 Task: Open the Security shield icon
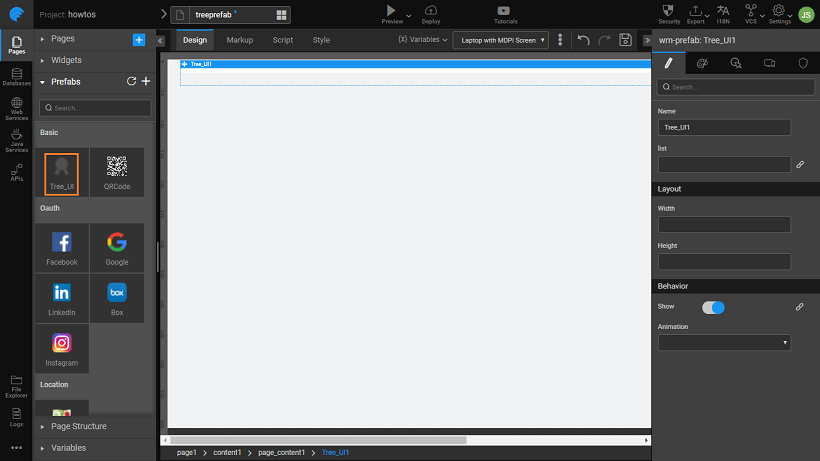tap(669, 10)
